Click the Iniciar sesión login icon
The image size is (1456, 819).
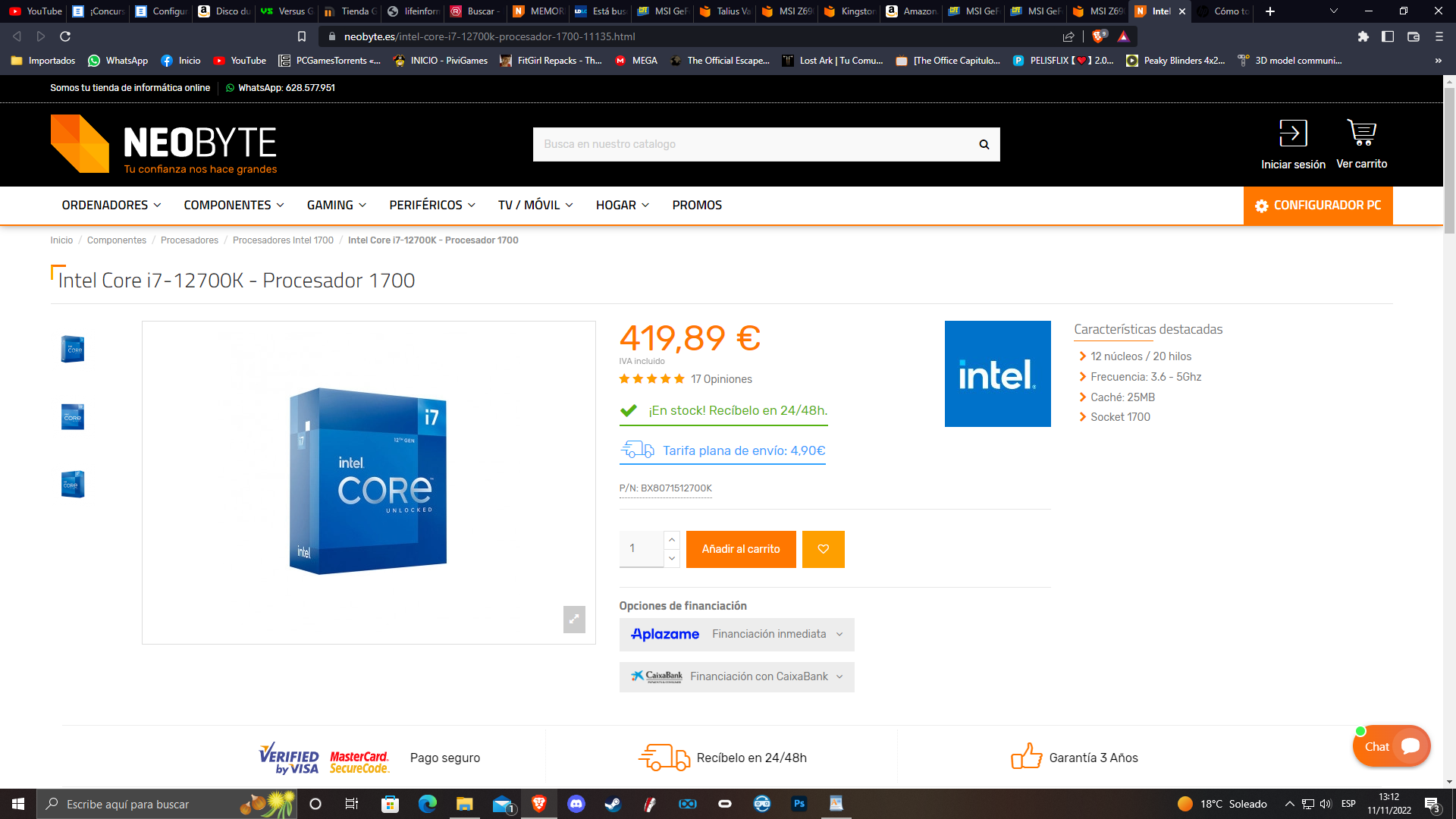1293,133
